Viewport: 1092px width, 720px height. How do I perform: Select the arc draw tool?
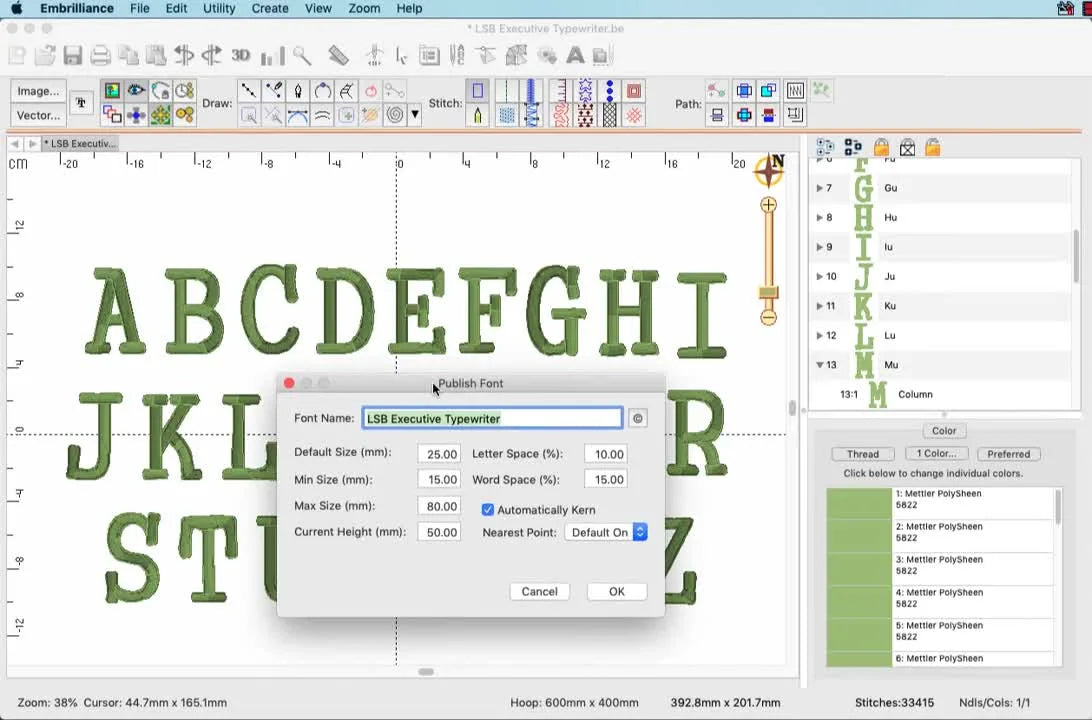(322, 91)
